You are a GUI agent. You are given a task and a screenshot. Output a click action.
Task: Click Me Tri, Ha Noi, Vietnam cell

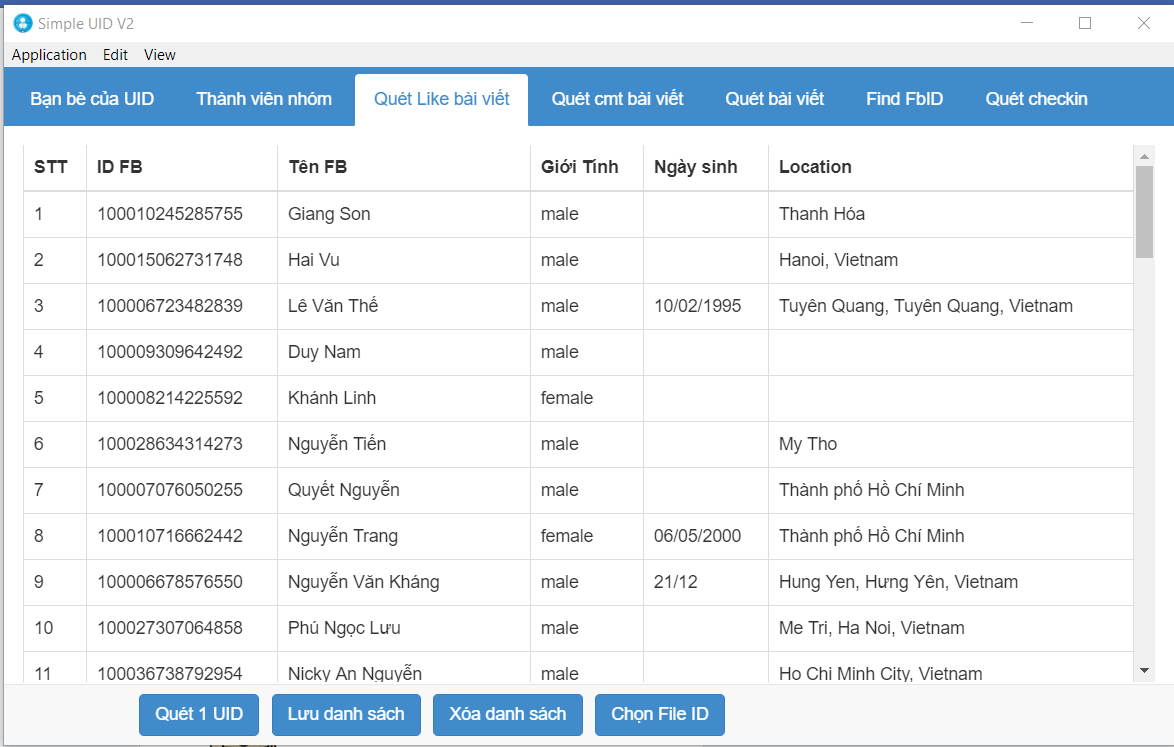point(951,629)
